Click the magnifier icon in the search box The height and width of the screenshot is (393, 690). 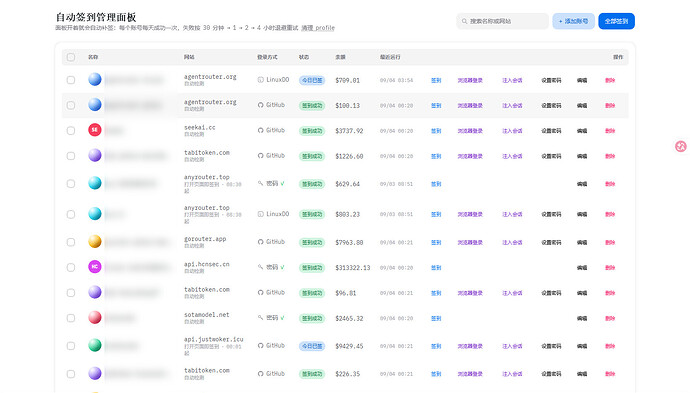[464, 21]
